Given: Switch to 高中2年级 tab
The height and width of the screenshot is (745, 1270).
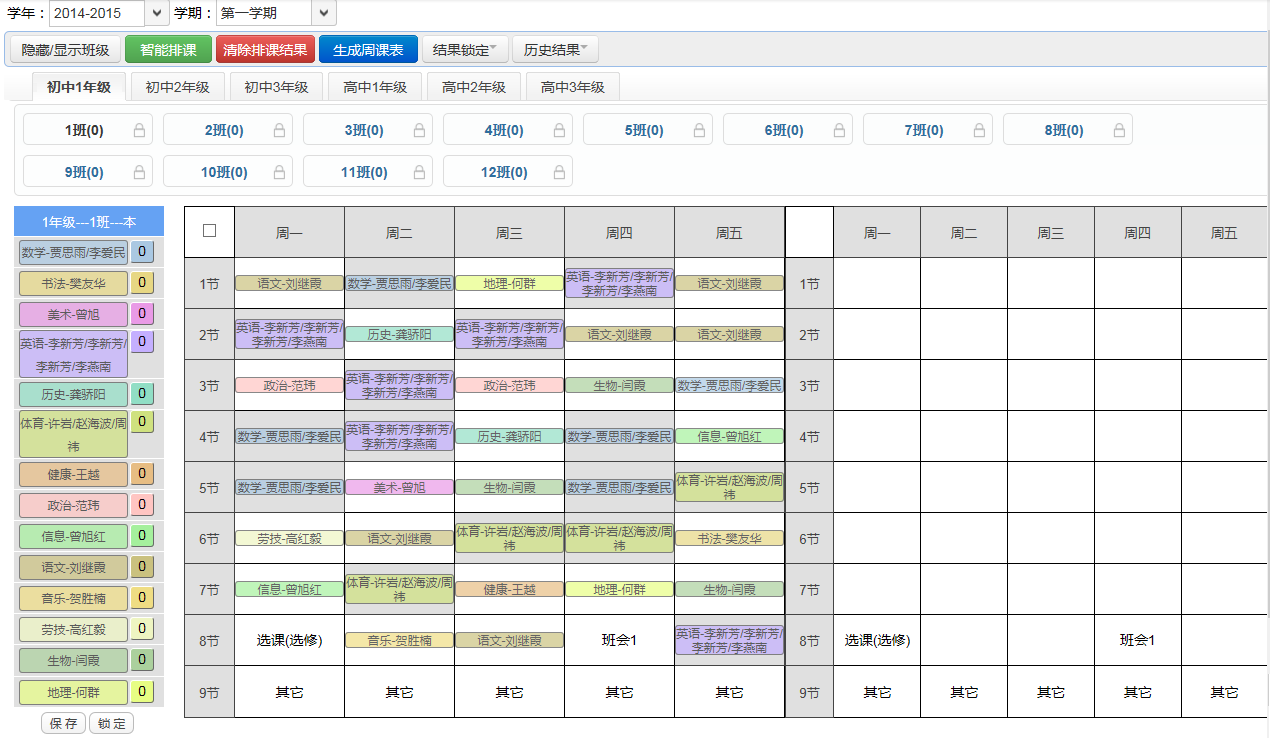Looking at the screenshot, I should 474,87.
